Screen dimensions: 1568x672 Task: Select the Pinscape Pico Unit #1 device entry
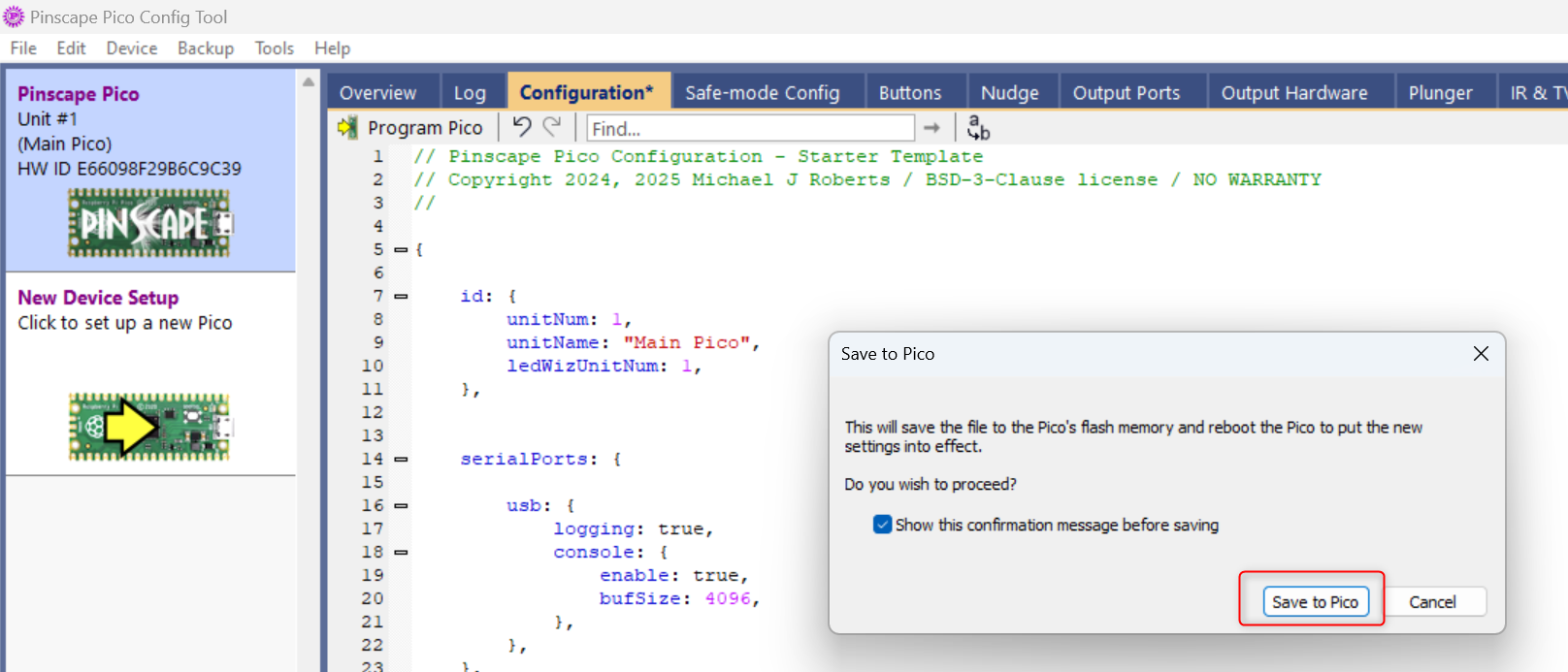pyautogui.click(x=150, y=171)
